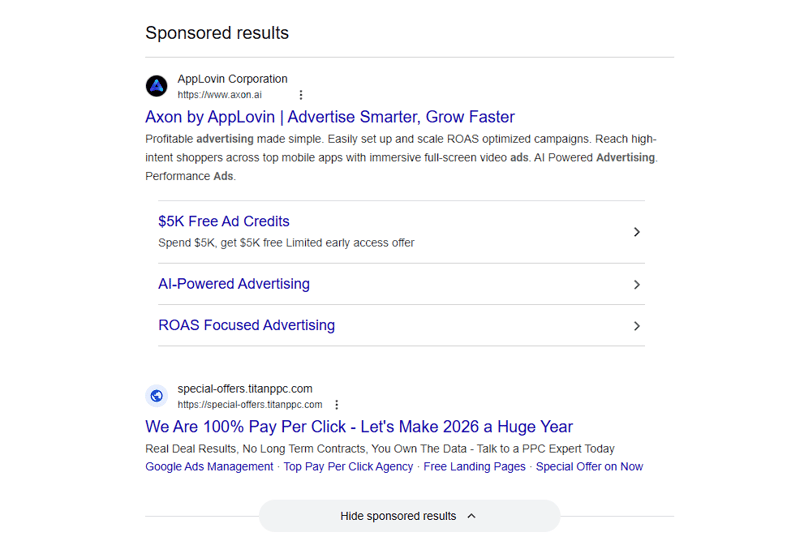Open the three-dot menu beside axon.ai
This screenshot has width=800, height=541.
tap(301, 95)
